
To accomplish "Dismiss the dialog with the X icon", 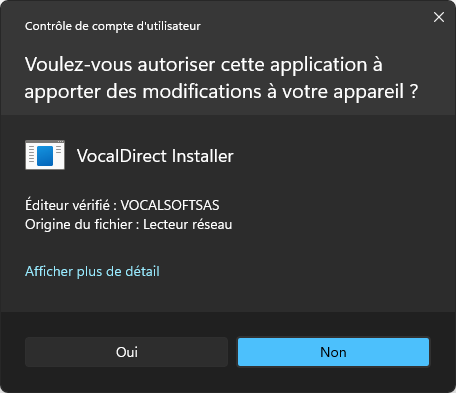I will pos(439,17).
